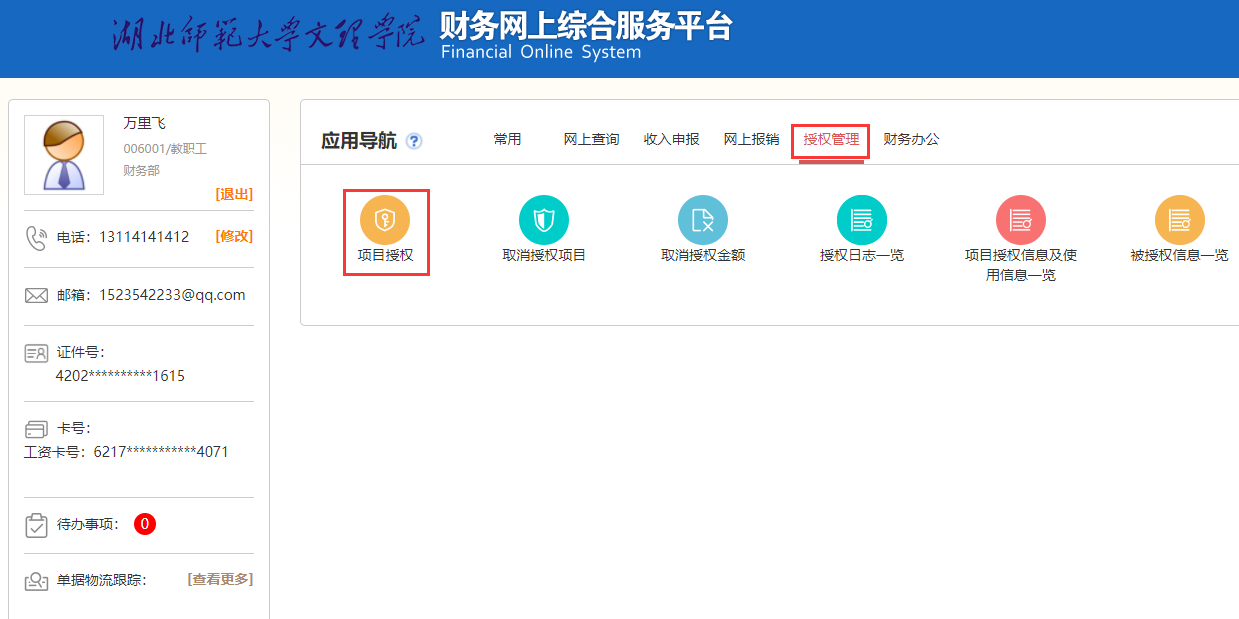Open the 网上报销 tab

click(x=751, y=139)
